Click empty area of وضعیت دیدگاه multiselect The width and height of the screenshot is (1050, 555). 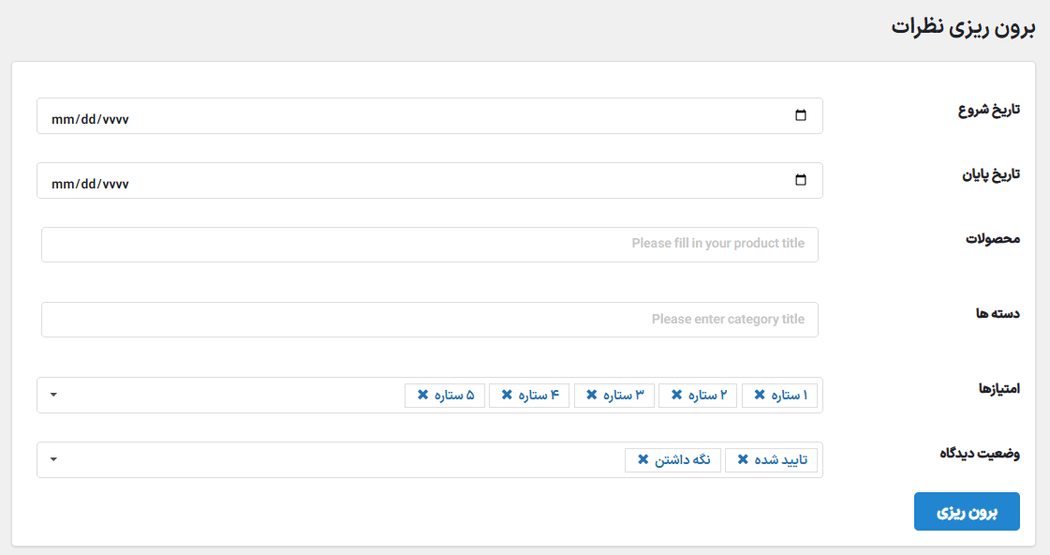[330, 460]
